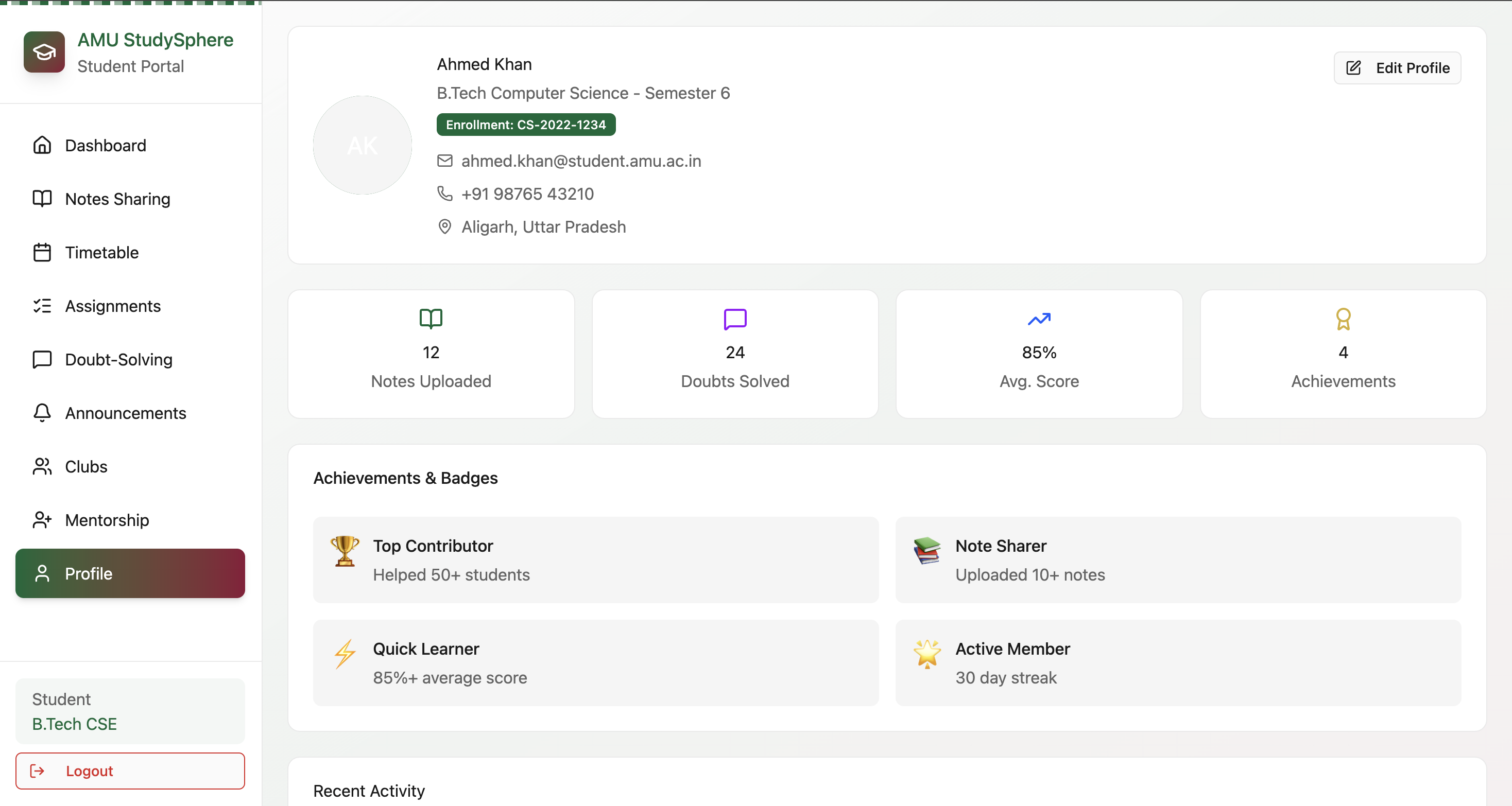Click the Note Sharer books icon

[927, 550]
